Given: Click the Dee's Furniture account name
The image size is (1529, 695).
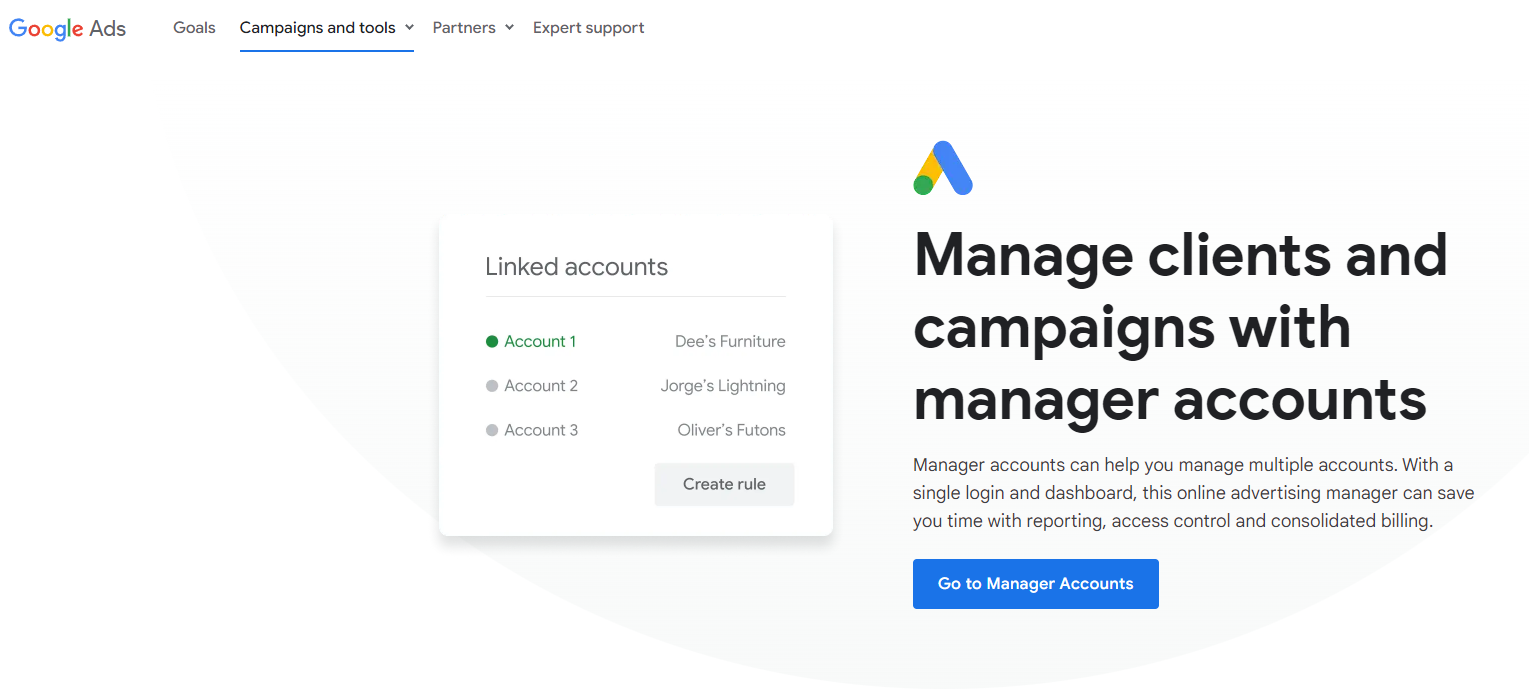Looking at the screenshot, I should pos(730,342).
